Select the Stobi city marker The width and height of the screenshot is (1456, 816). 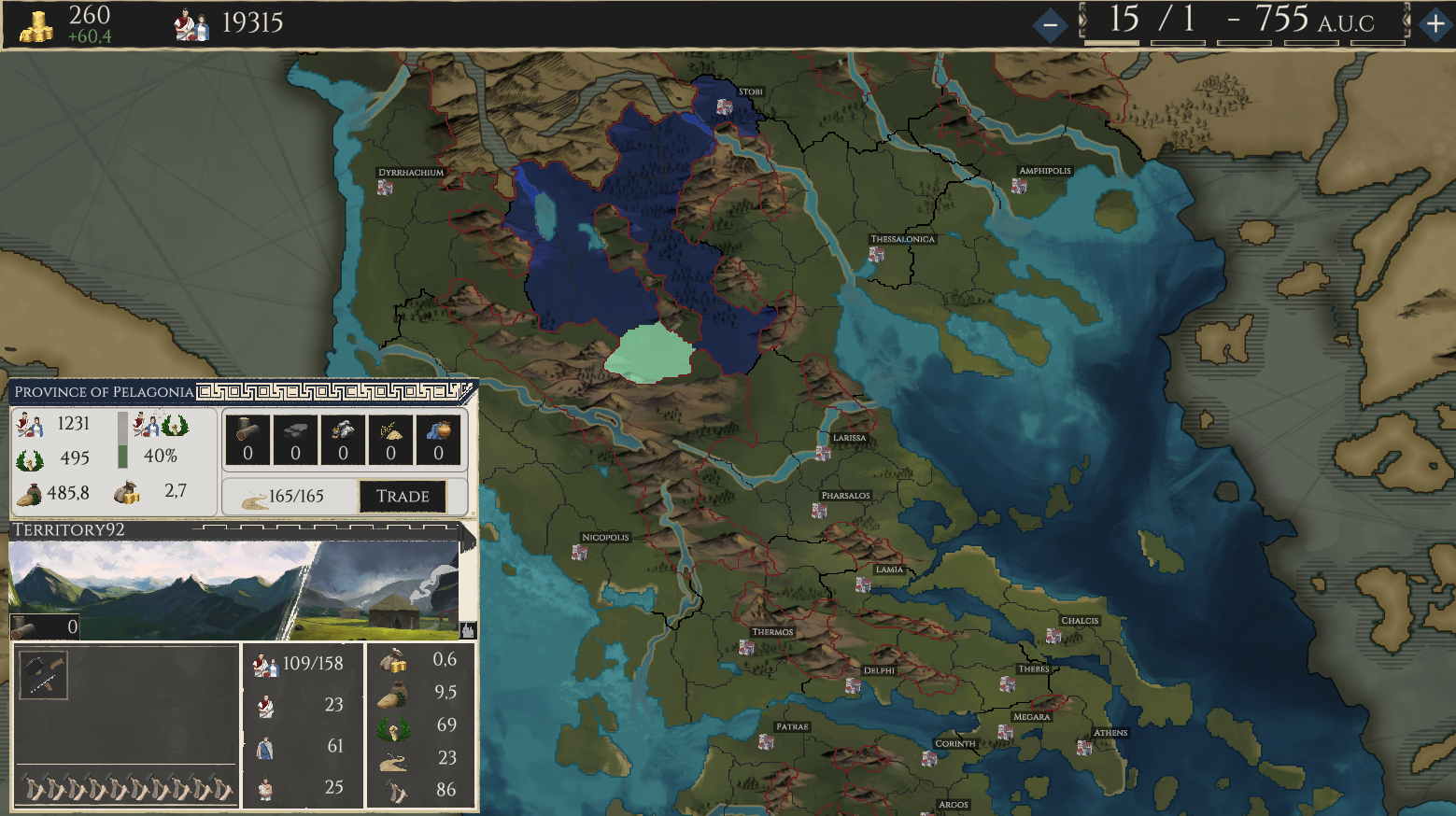(724, 106)
